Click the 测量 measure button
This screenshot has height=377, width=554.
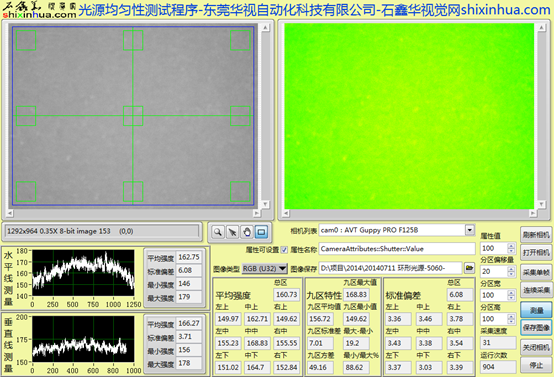tap(536, 310)
